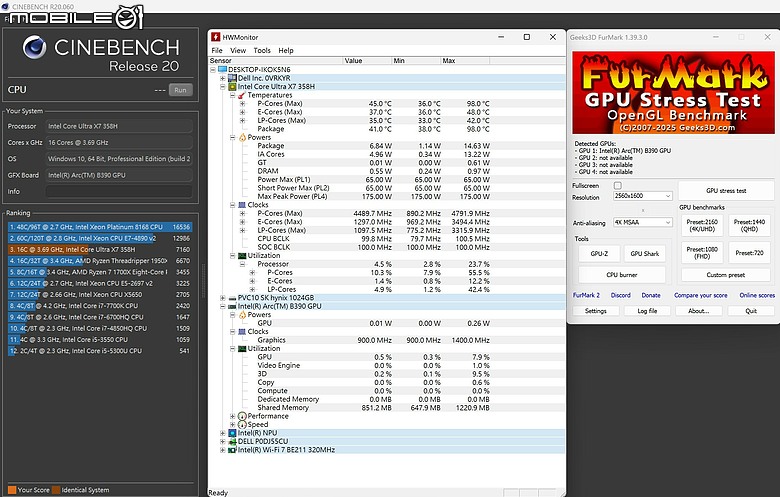Start the FurMark CPU burner
Viewport: 780px width, 497px height.
click(622, 275)
